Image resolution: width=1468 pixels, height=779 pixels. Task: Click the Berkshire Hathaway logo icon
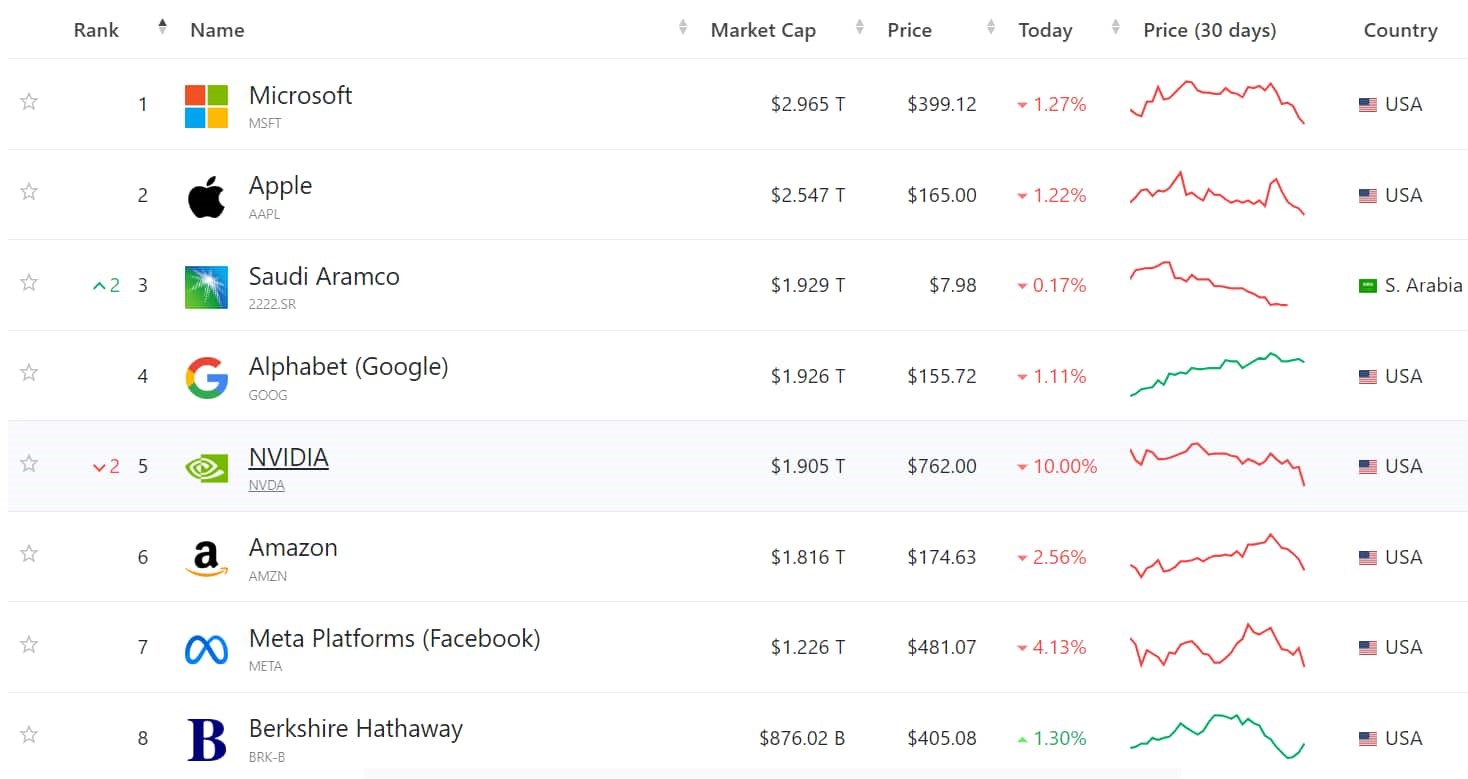pos(206,740)
